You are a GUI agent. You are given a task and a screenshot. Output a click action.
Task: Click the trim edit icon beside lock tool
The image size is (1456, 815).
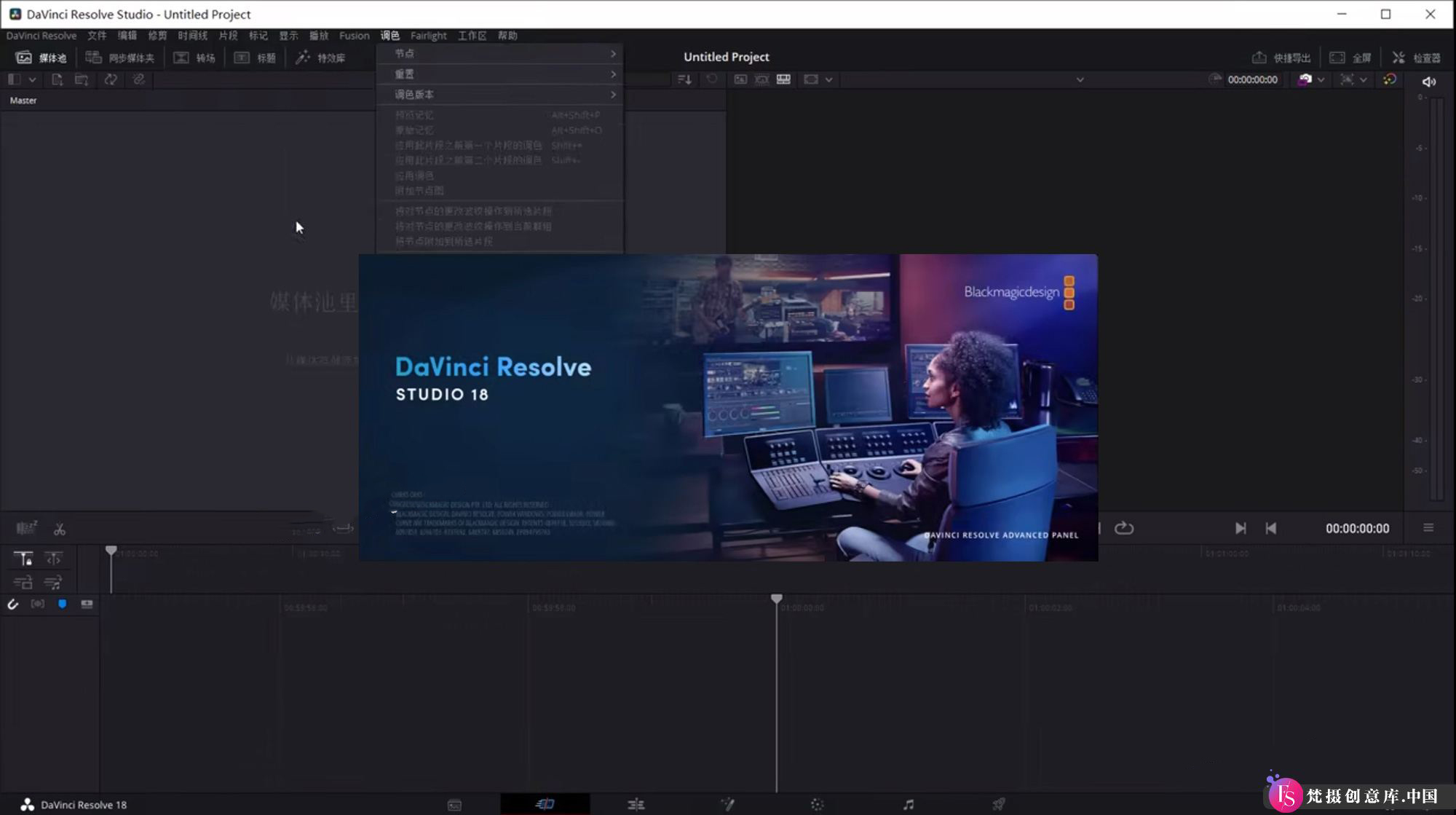53,559
